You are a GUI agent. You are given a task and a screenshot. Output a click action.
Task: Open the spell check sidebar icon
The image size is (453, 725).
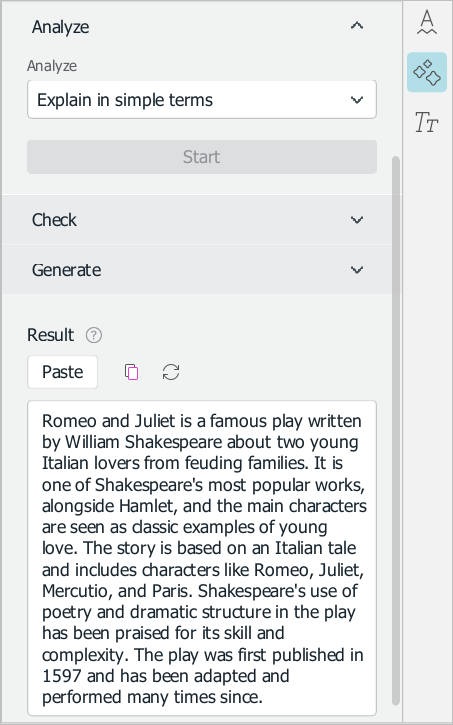(427, 22)
